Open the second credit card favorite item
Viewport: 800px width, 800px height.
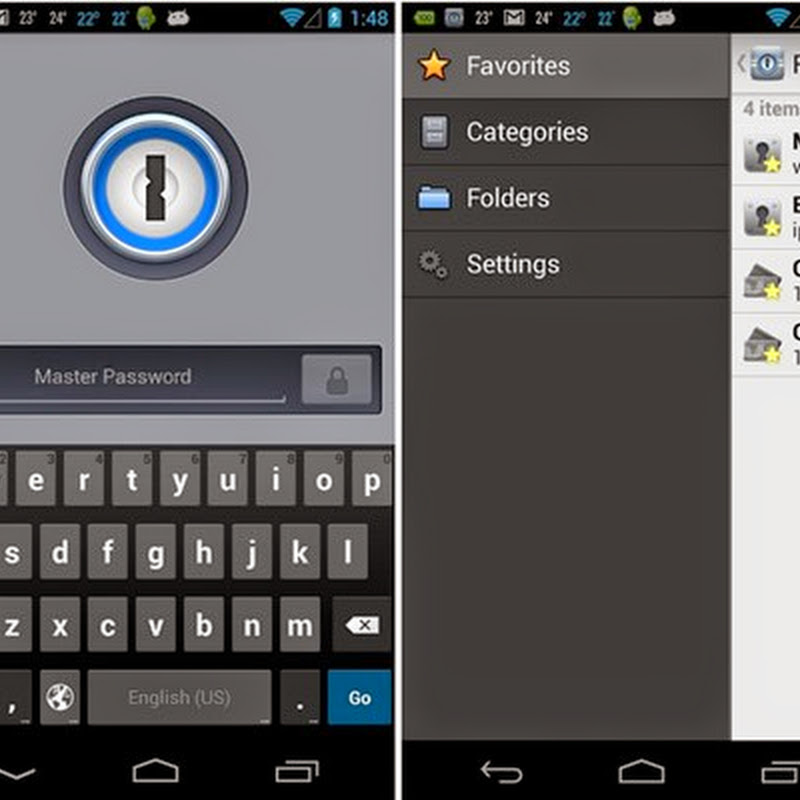[x=766, y=345]
